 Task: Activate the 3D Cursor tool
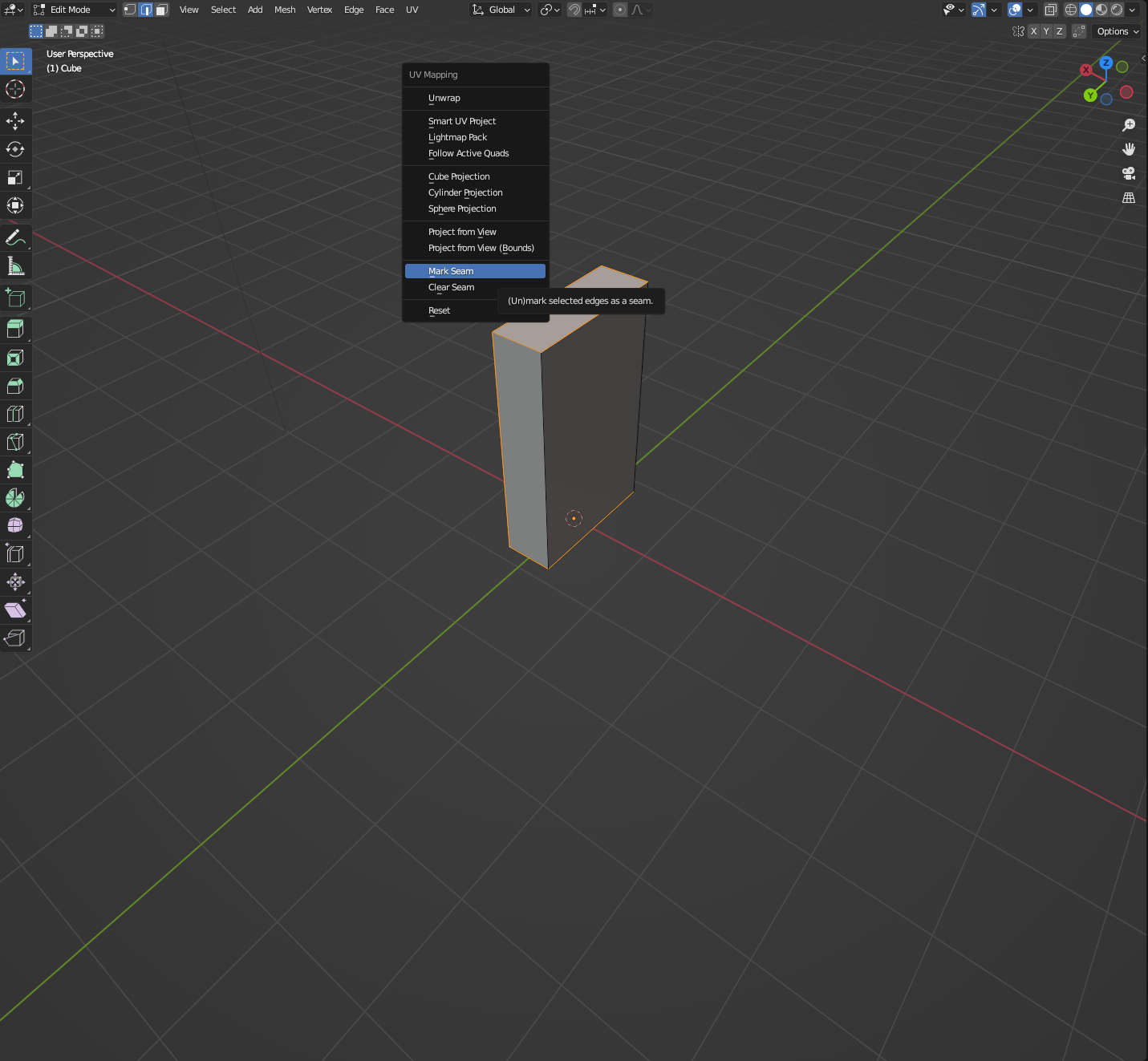click(x=15, y=89)
